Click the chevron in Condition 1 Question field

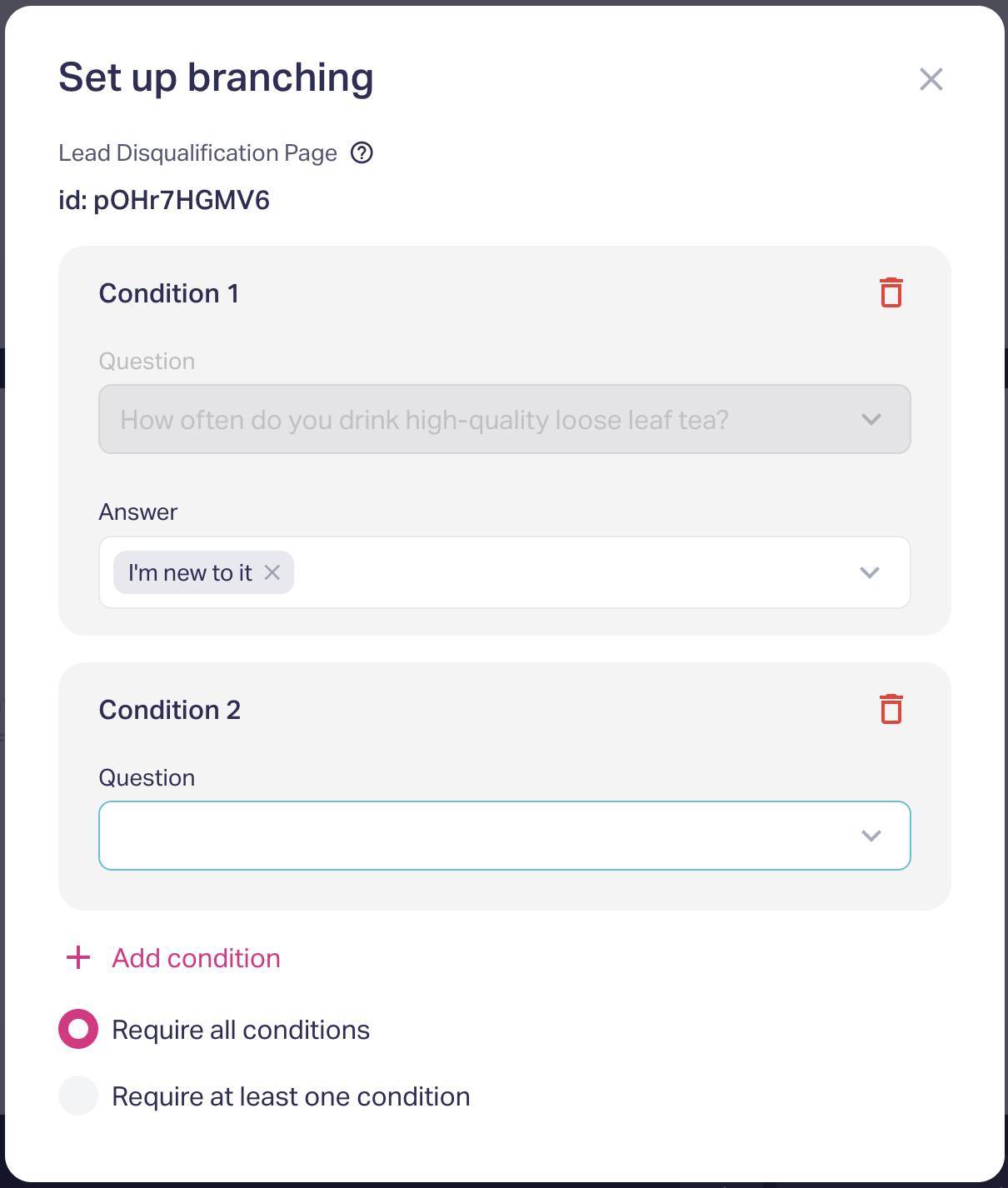[871, 419]
